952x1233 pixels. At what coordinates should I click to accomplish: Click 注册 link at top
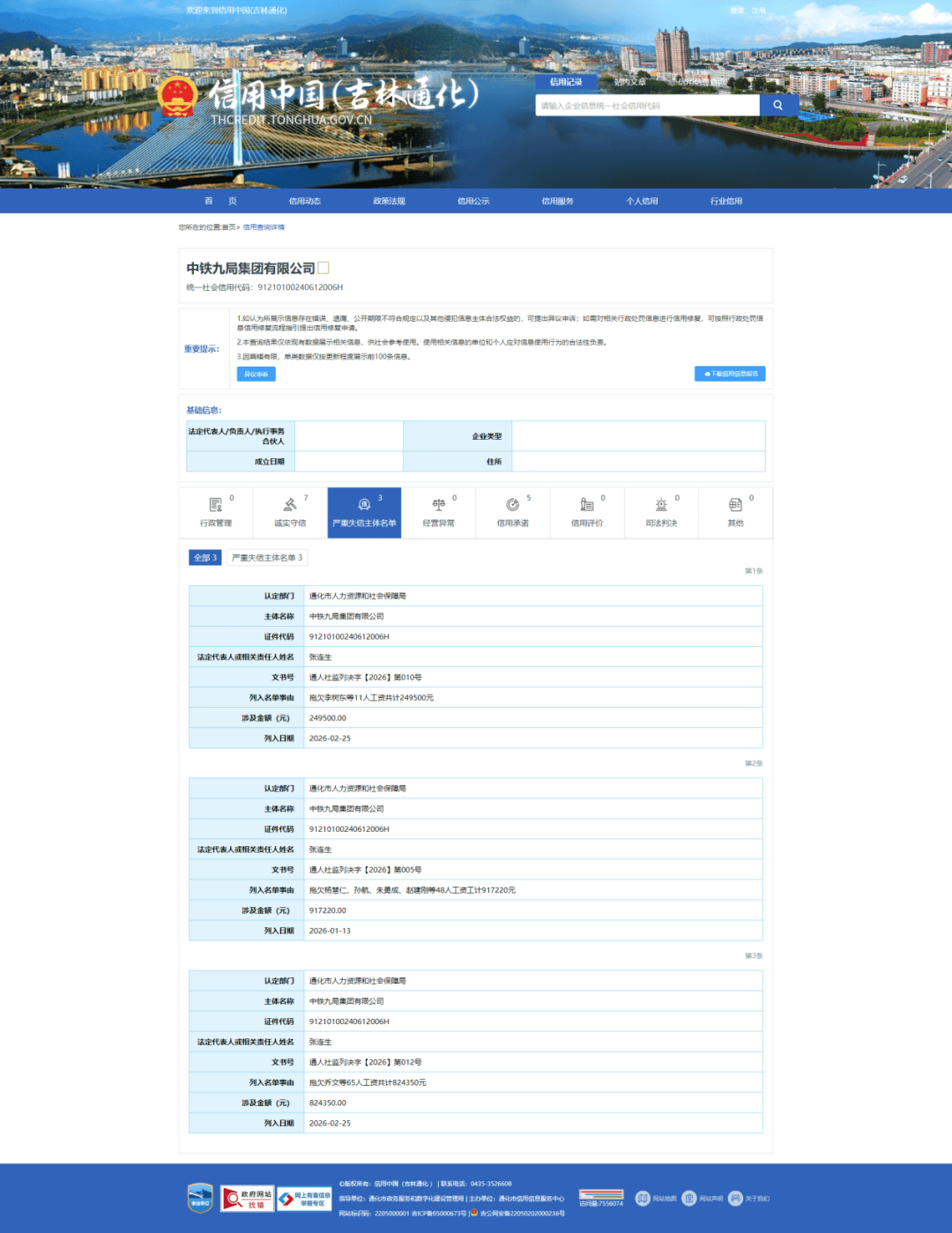[758, 11]
